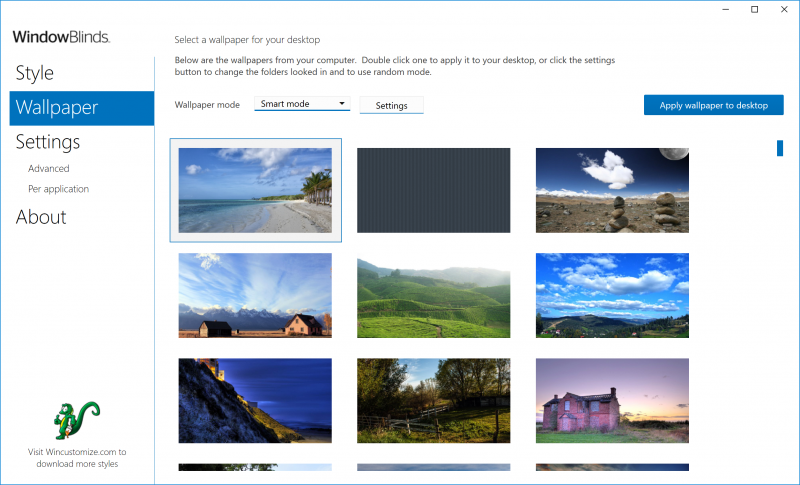The image size is (800, 485).
Task: Choose the cliffside lighthouse night wallpaper
Action: click(255, 400)
